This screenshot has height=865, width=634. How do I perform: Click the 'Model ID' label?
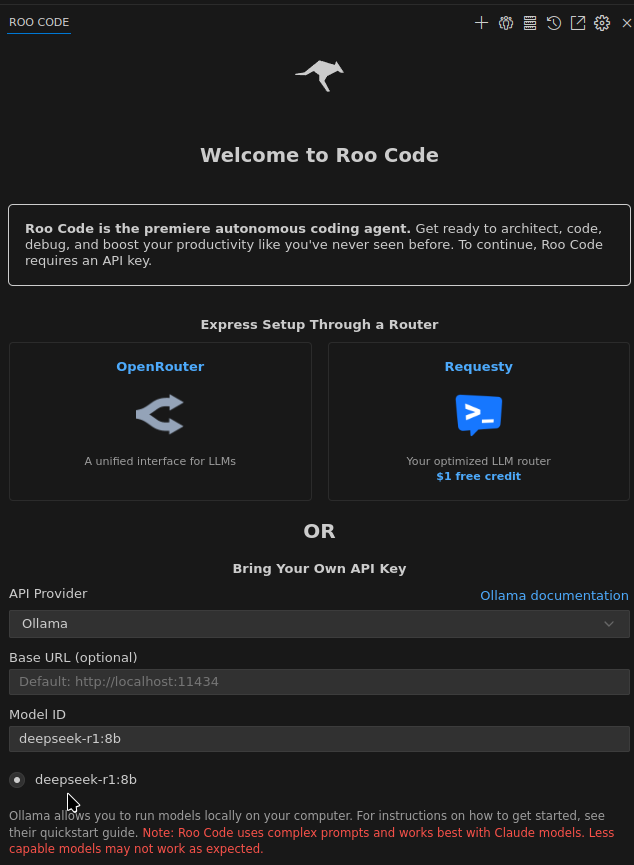point(38,714)
